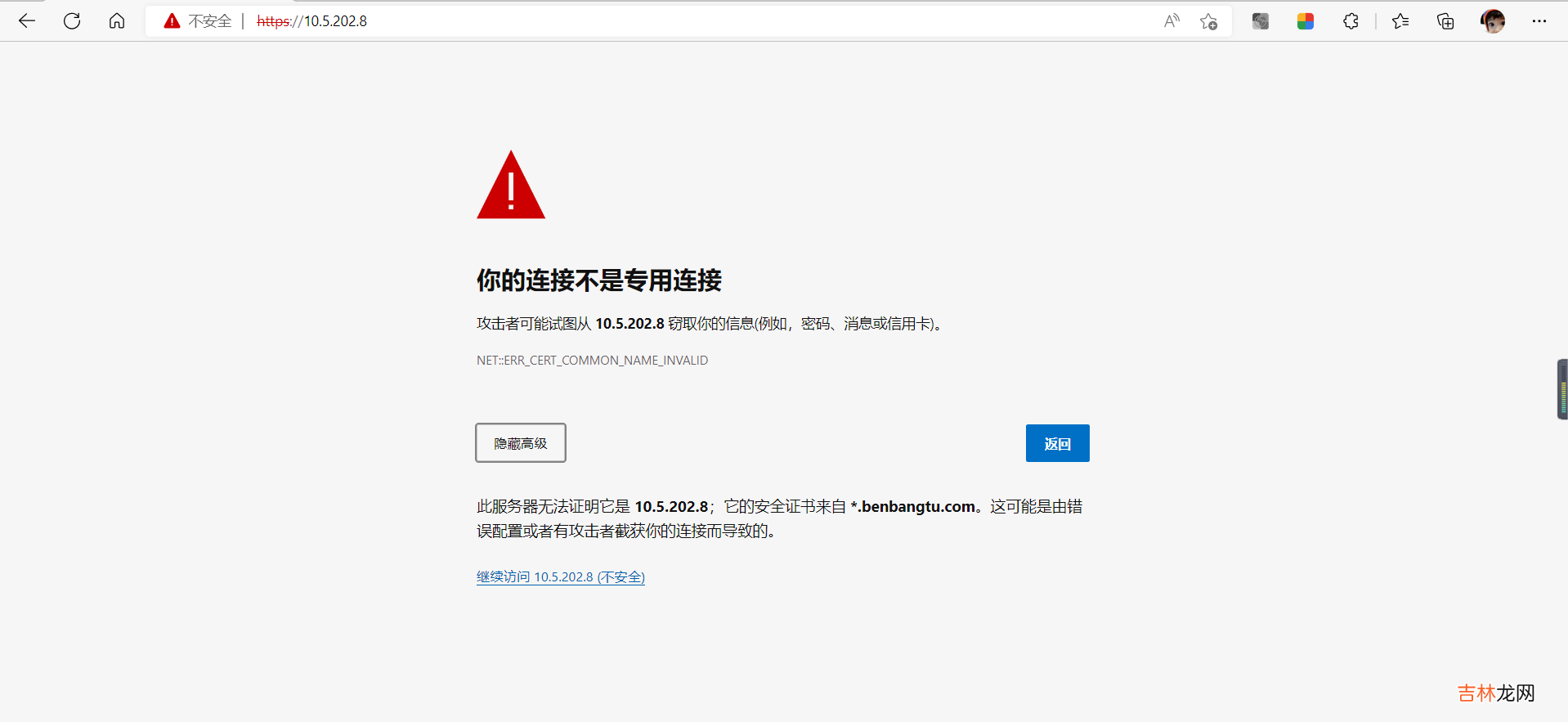Open the Collections icon
The image size is (1568, 722).
point(1445,21)
